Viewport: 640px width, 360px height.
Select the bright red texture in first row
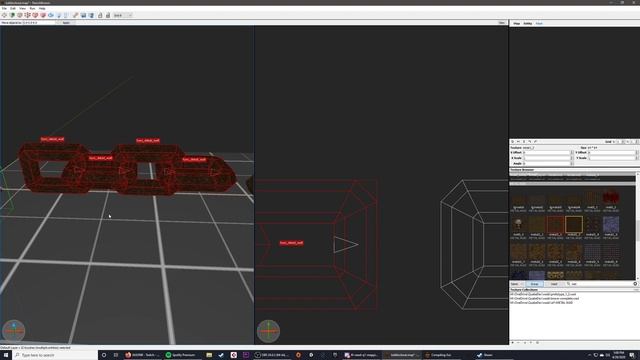click(x=611, y=197)
